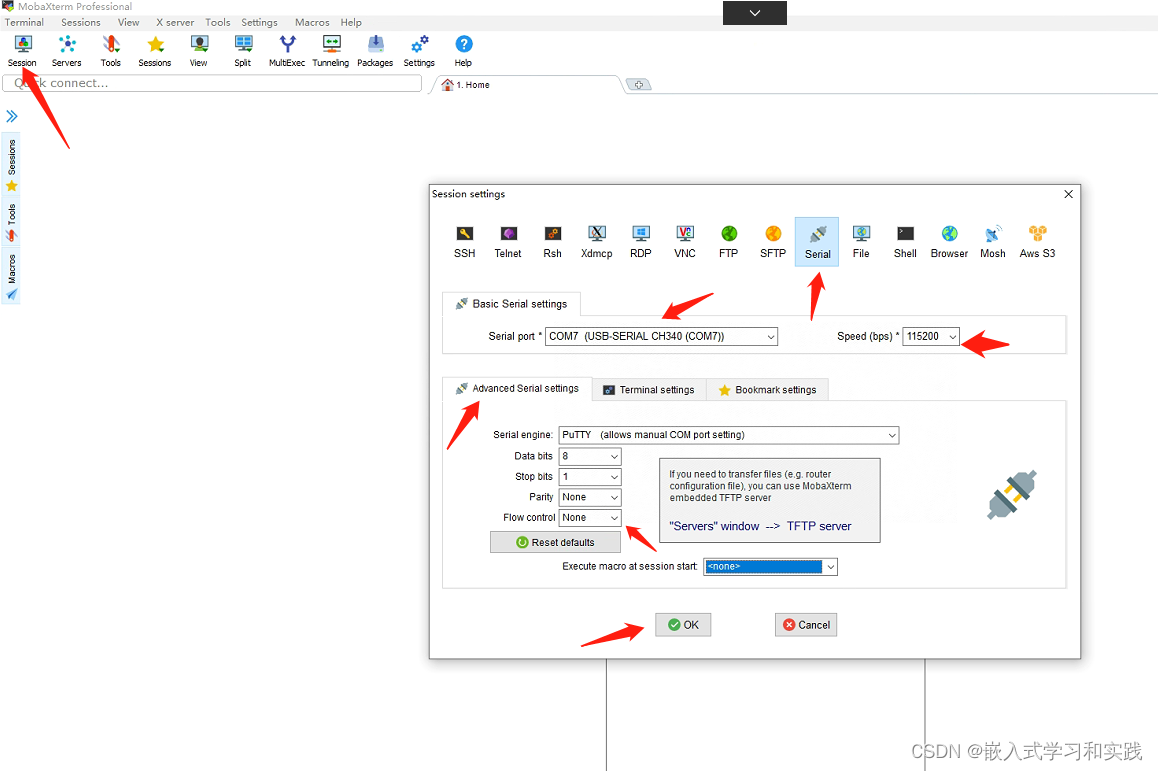
Task: Open Sessions side panel tab
Action: point(11,165)
